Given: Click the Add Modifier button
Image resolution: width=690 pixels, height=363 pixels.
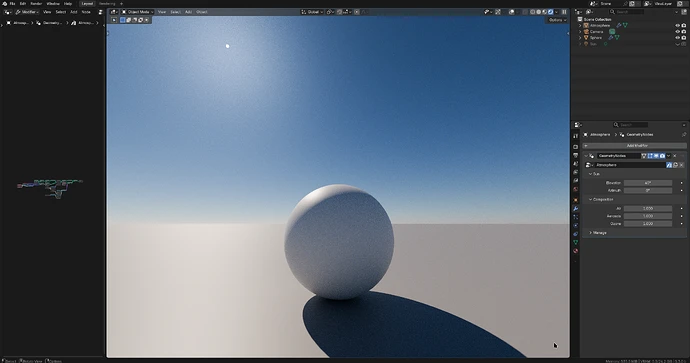Looking at the screenshot, I should pyautogui.click(x=635, y=146).
